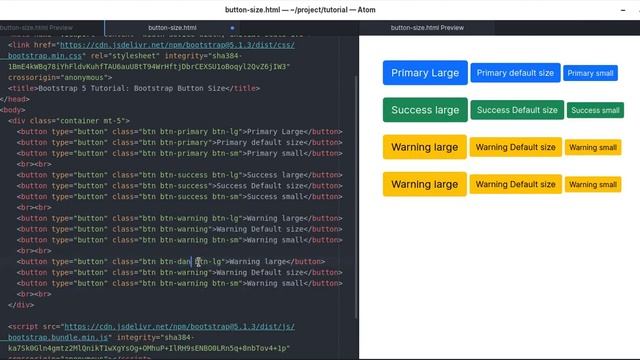
Task: Click the crossorigin="anonymous" attribute line
Action: point(60,78)
